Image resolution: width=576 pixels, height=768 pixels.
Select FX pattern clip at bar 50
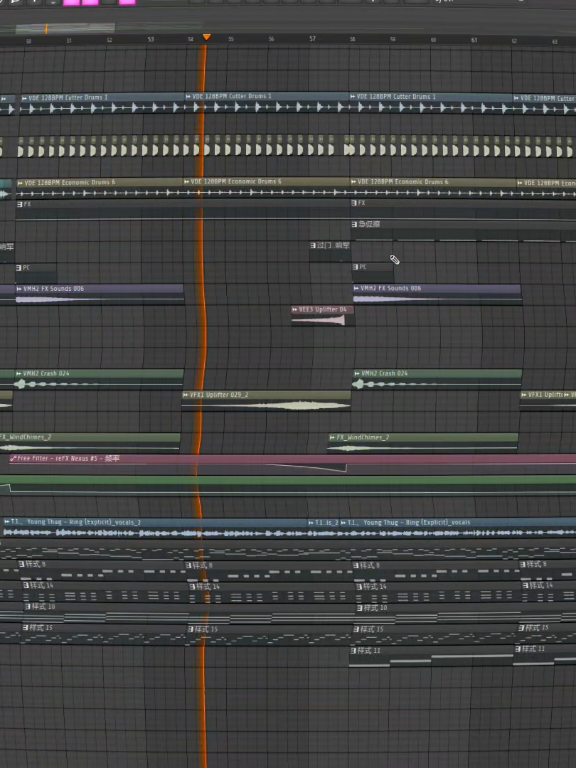click(x=183, y=210)
